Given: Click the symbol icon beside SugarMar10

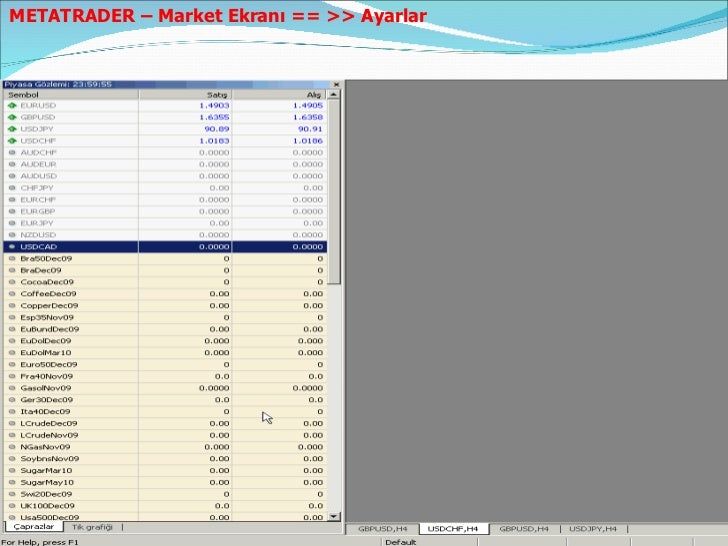Looking at the screenshot, I should tap(12, 471).
